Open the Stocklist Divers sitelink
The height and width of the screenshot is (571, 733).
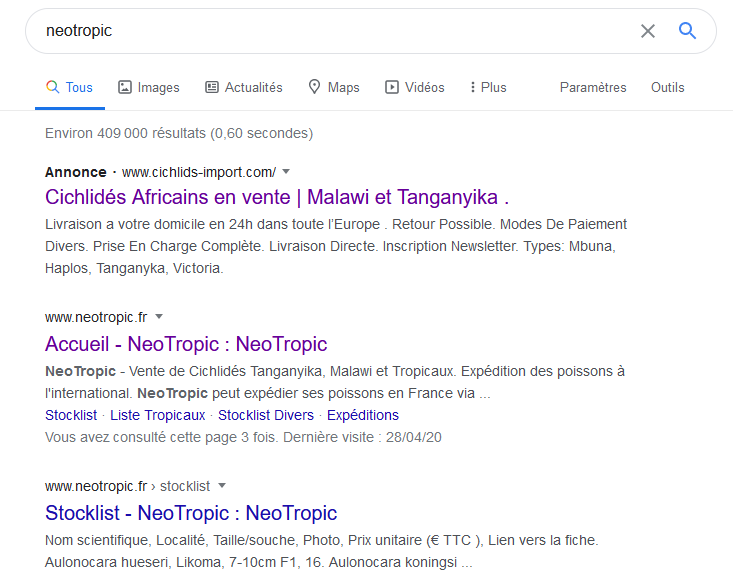pyautogui.click(x=266, y=415)
